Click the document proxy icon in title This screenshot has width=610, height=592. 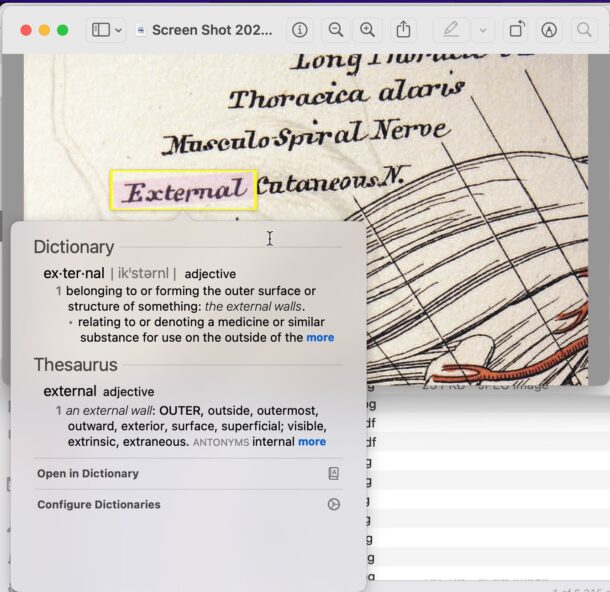coord(141,30)
